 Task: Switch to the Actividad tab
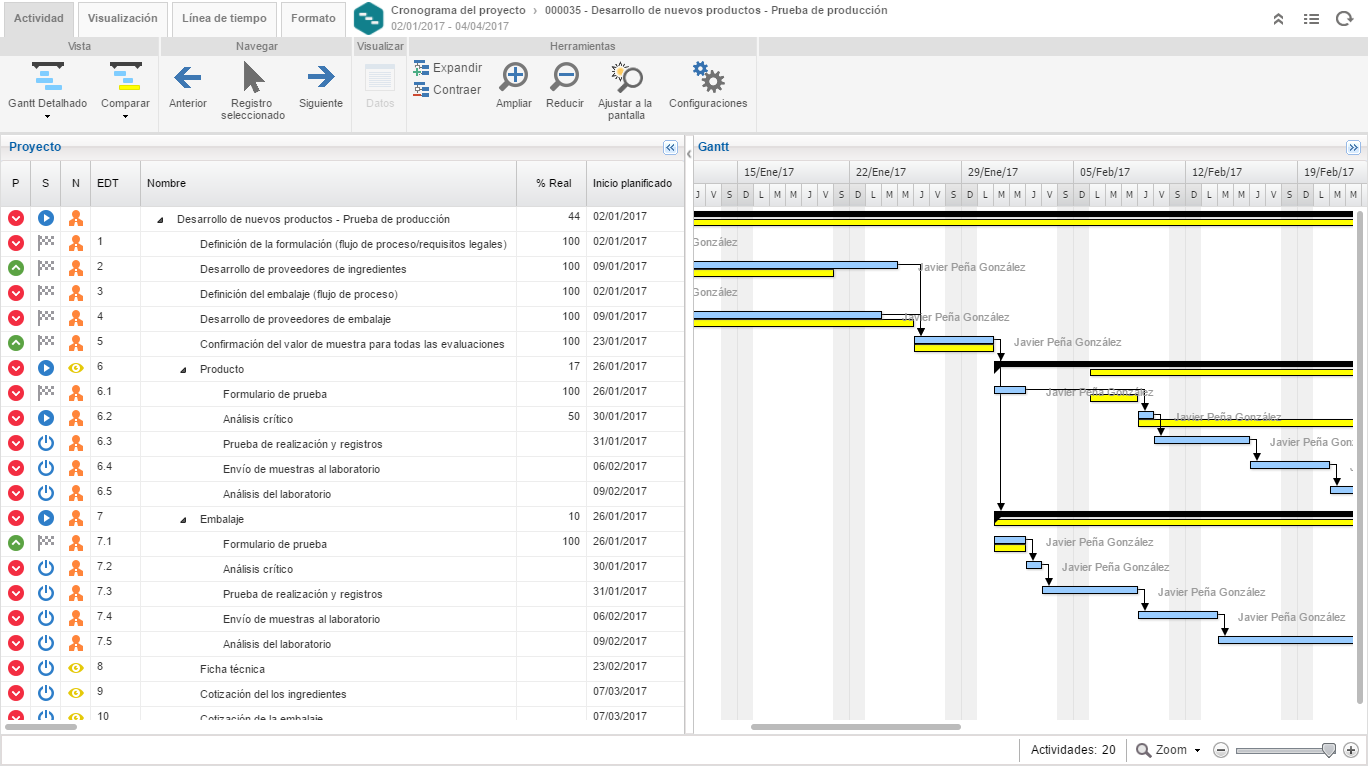39,19
